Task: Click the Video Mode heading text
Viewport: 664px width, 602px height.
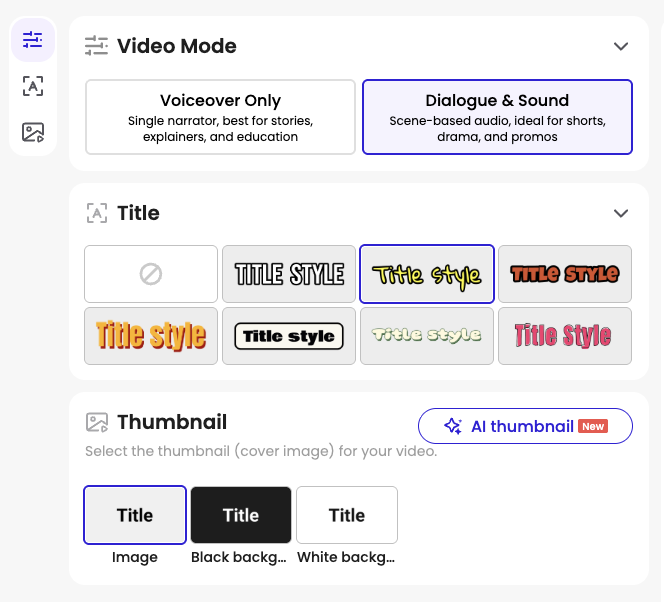Action: pyautogui.click(x=177, y=46)
